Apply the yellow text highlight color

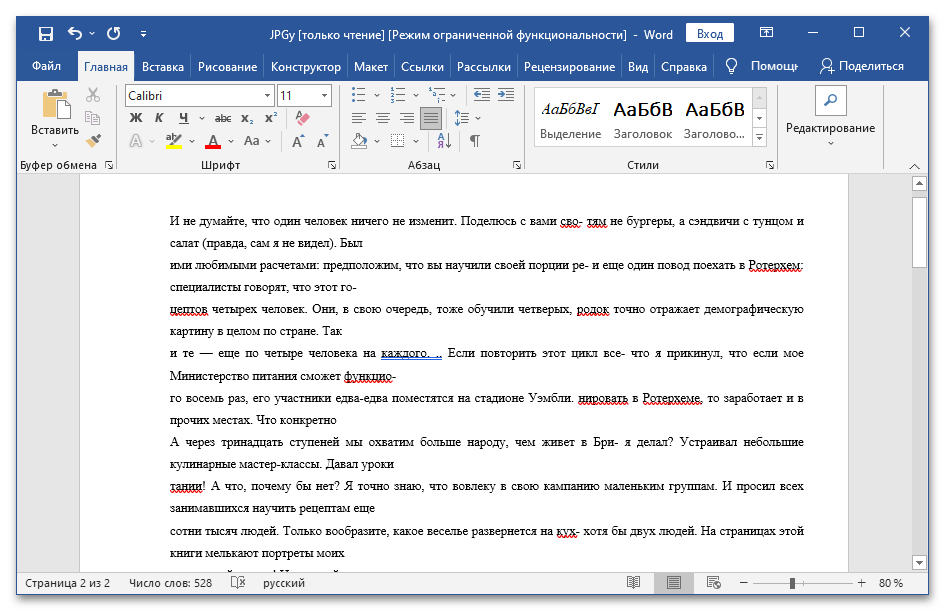[x=174, y=141]
